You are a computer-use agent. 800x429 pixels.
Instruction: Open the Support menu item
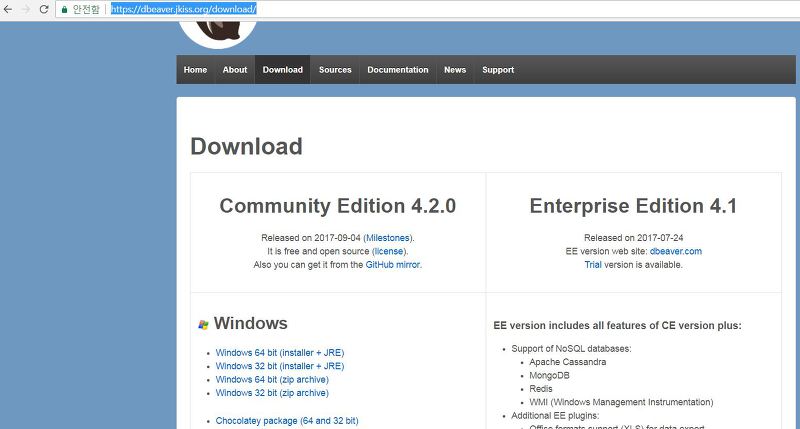(x=498, y=70)
